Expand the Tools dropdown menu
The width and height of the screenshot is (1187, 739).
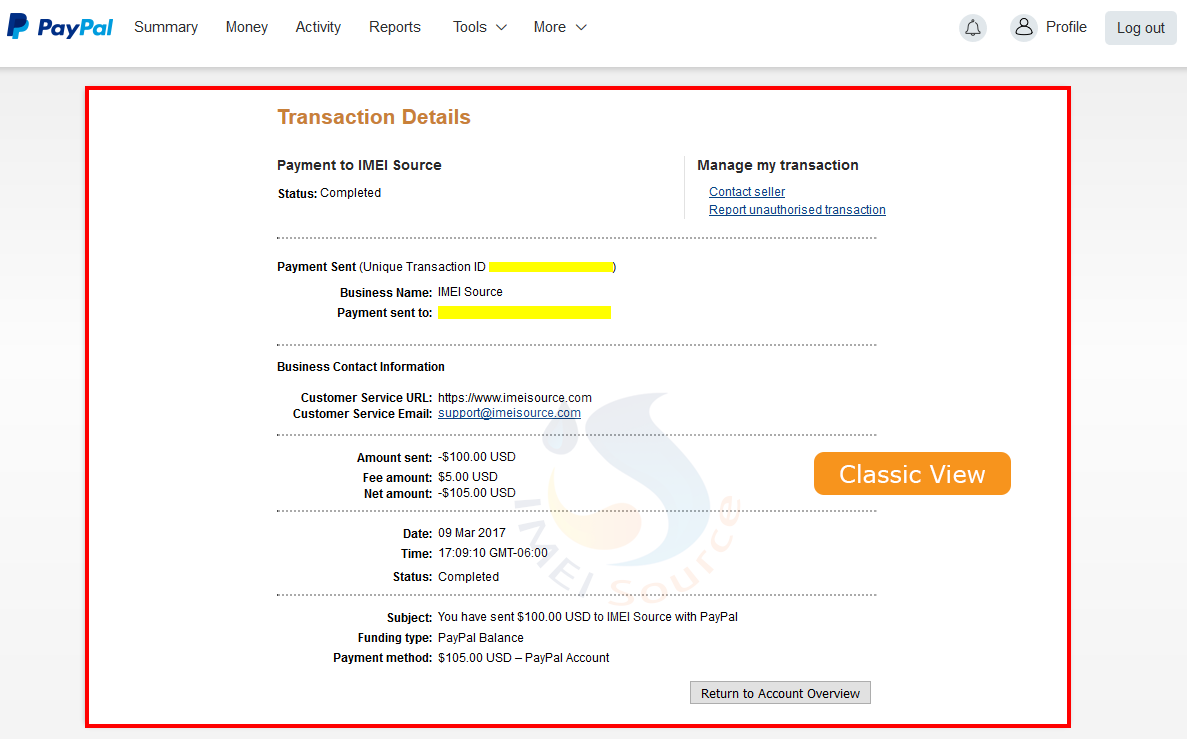pos(480,27)
